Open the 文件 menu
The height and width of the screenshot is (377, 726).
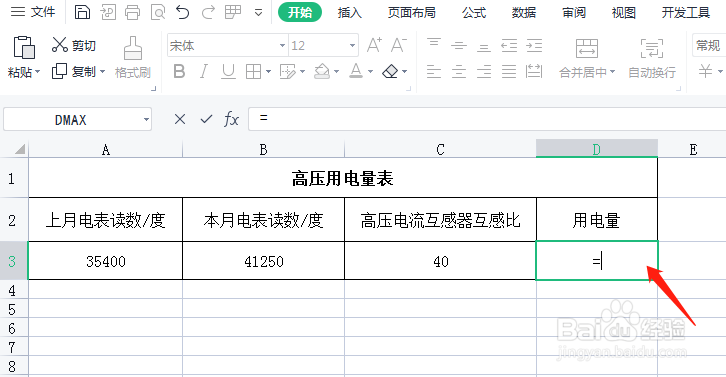pyautogui.click(x=32, y=12)
